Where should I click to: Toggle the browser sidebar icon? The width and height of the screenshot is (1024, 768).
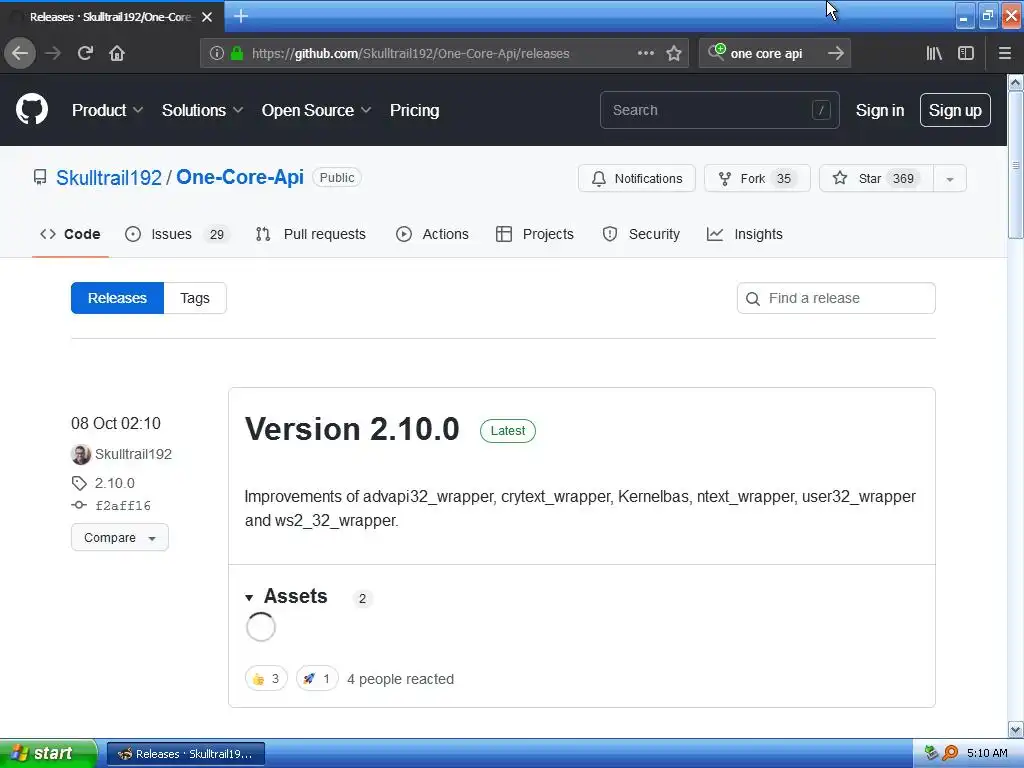pyautogui.click(x=966, y=54)
